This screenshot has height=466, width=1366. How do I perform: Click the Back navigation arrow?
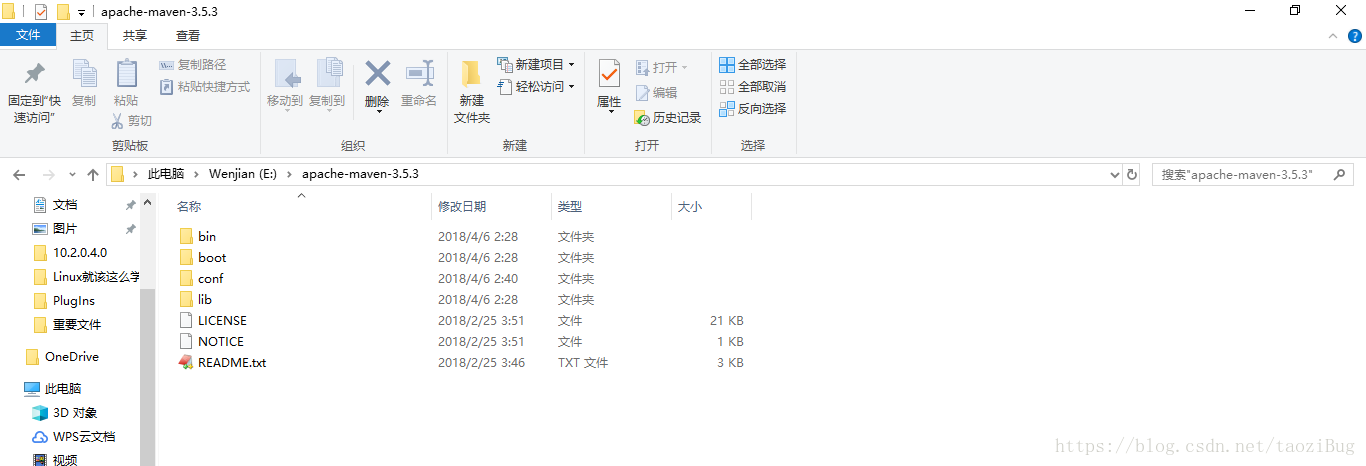[19, 174]
